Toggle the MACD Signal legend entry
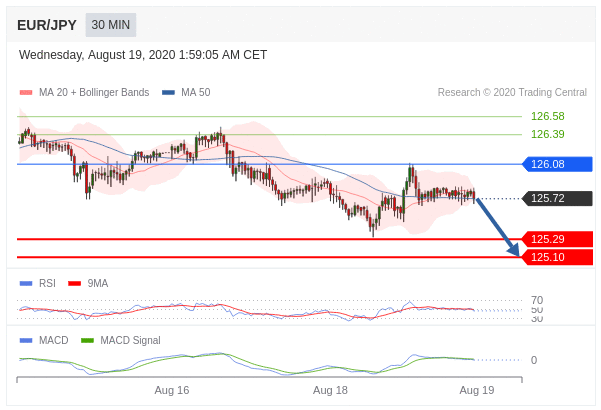601x410 pixels. pos(121,340)
